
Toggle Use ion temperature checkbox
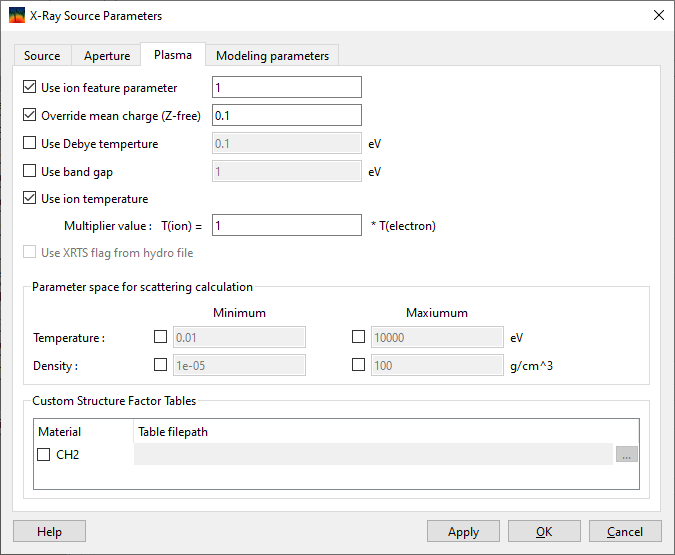29,199
